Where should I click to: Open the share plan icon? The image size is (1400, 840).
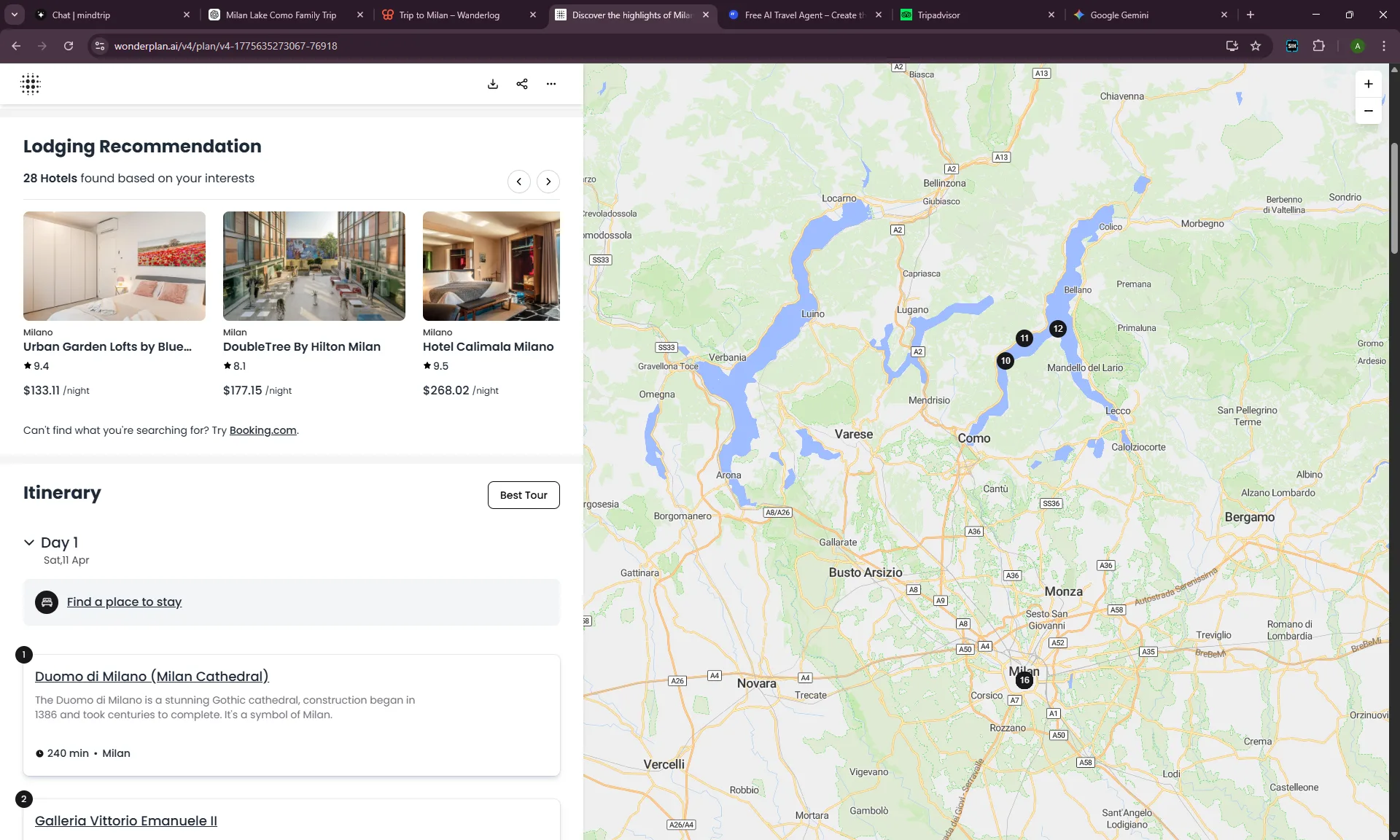point(522,84)
